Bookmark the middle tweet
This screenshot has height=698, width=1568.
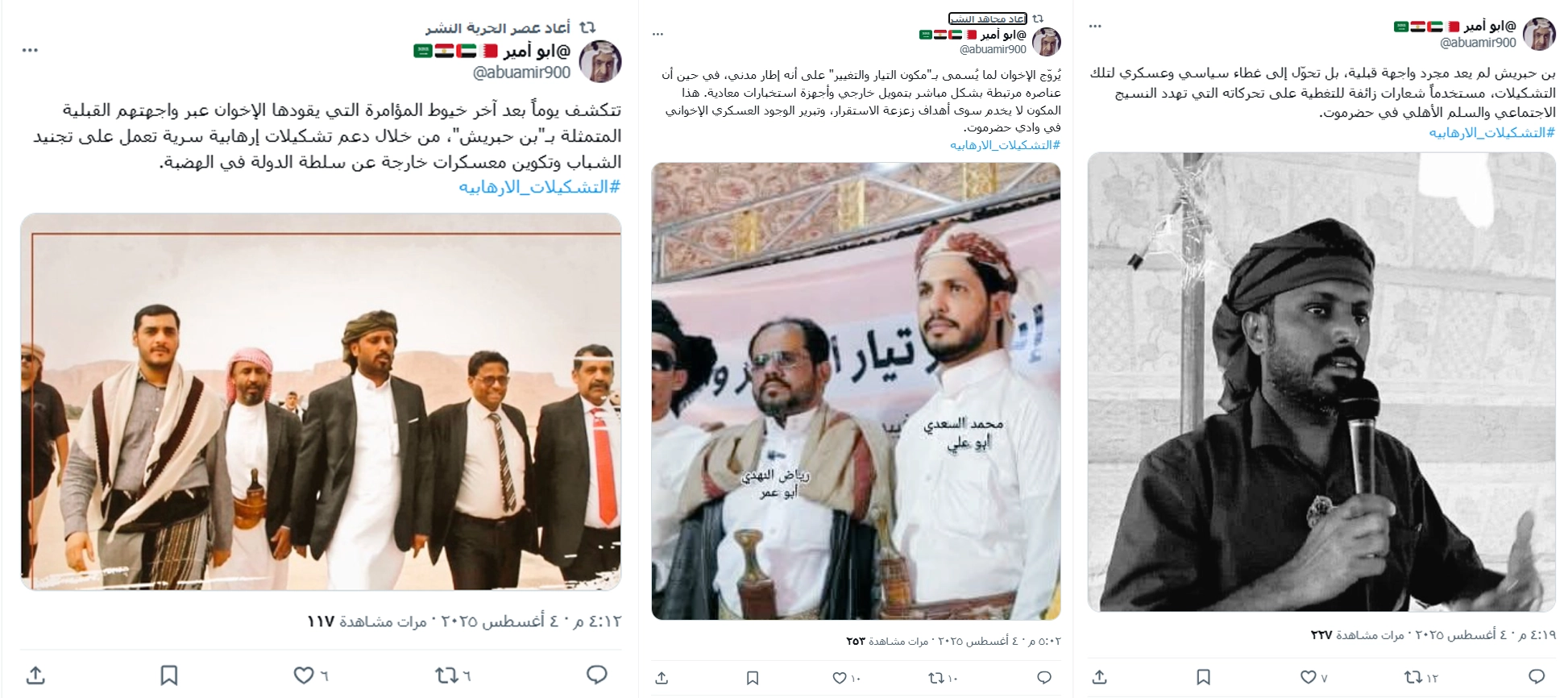click(753, 678)
